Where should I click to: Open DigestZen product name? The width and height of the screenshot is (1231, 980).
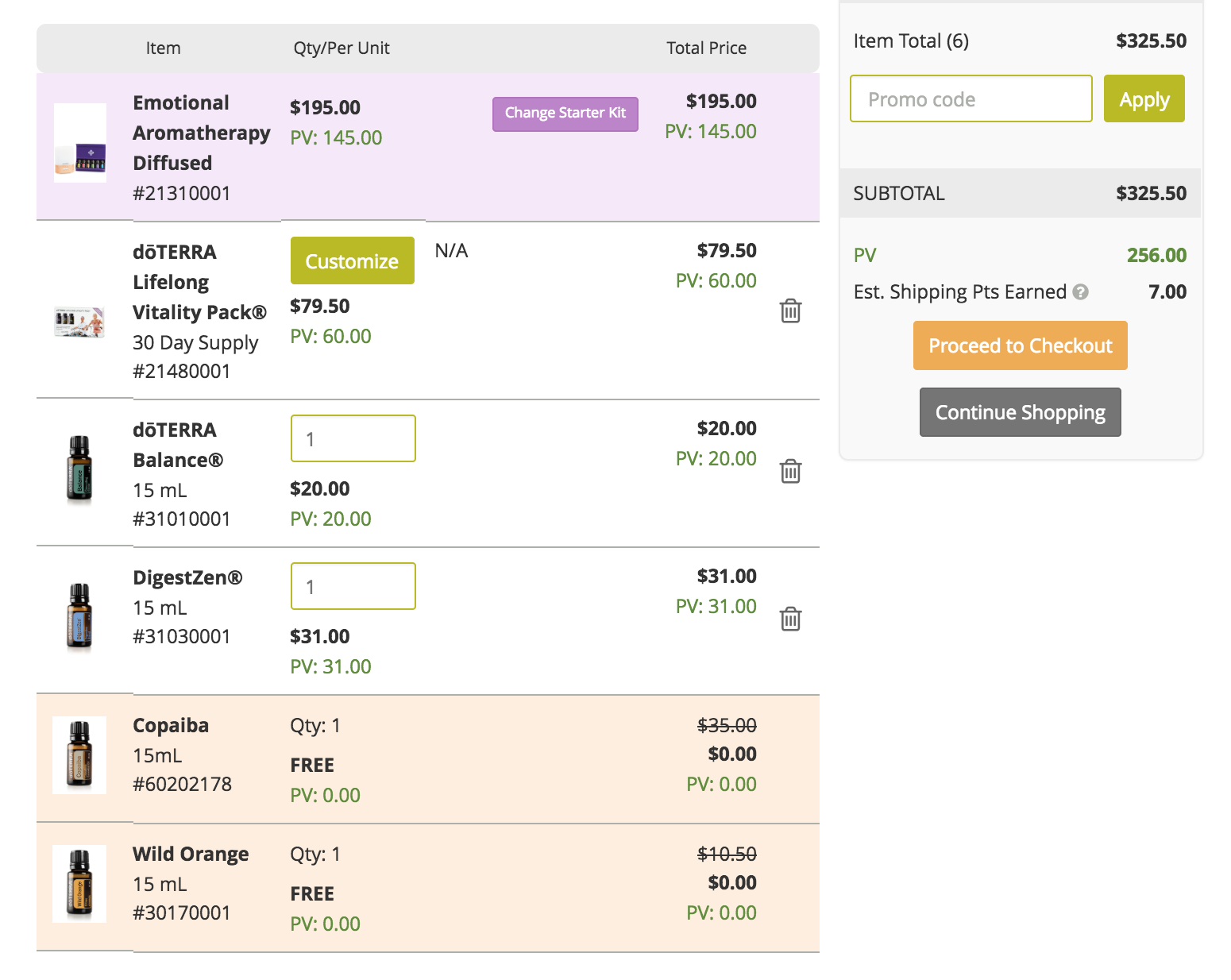click(187, 577)
